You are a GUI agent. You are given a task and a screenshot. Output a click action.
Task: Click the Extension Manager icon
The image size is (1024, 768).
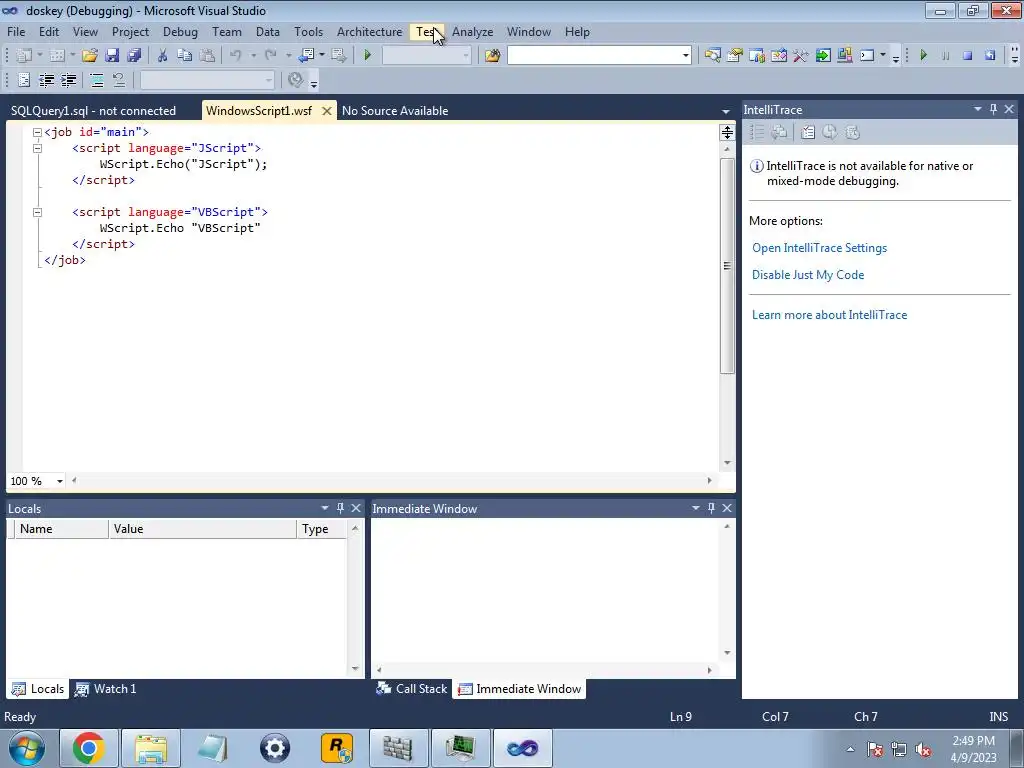click(x=844, y=56)
